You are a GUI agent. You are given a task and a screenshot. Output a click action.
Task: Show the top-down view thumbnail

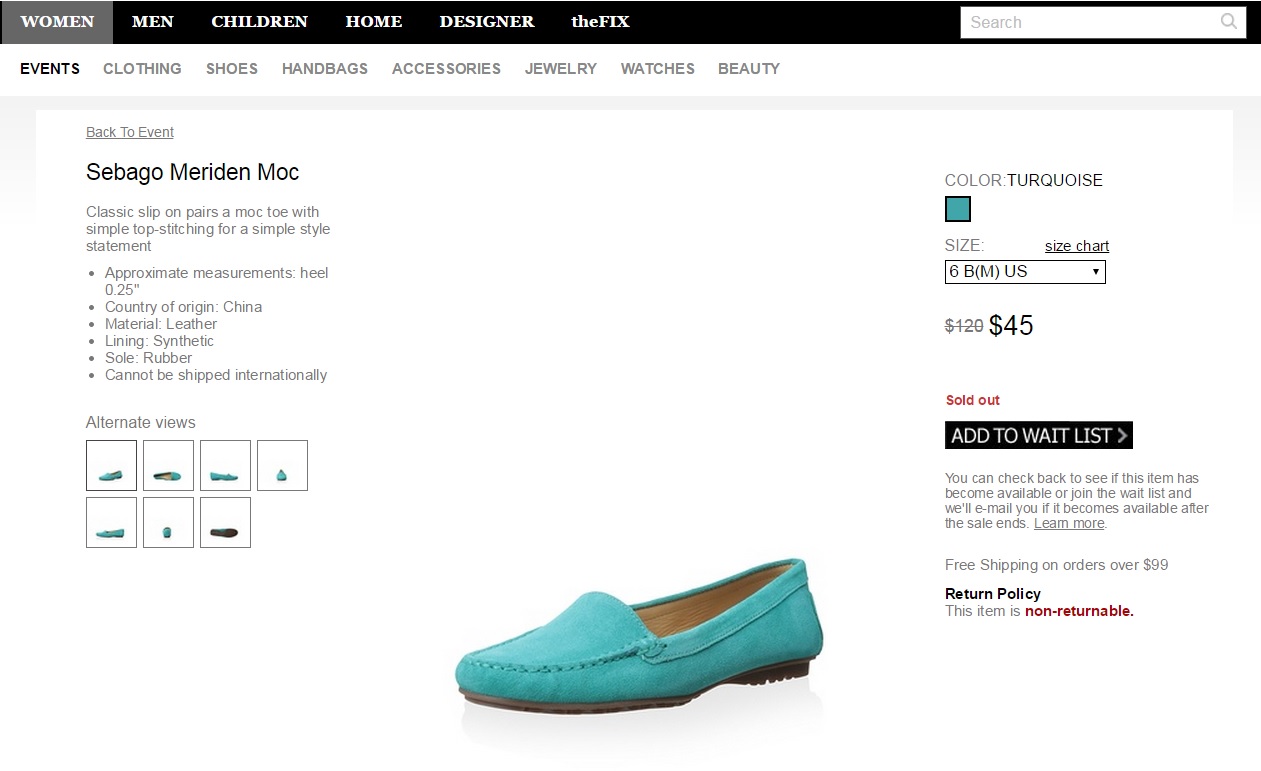tap(168, 466)
